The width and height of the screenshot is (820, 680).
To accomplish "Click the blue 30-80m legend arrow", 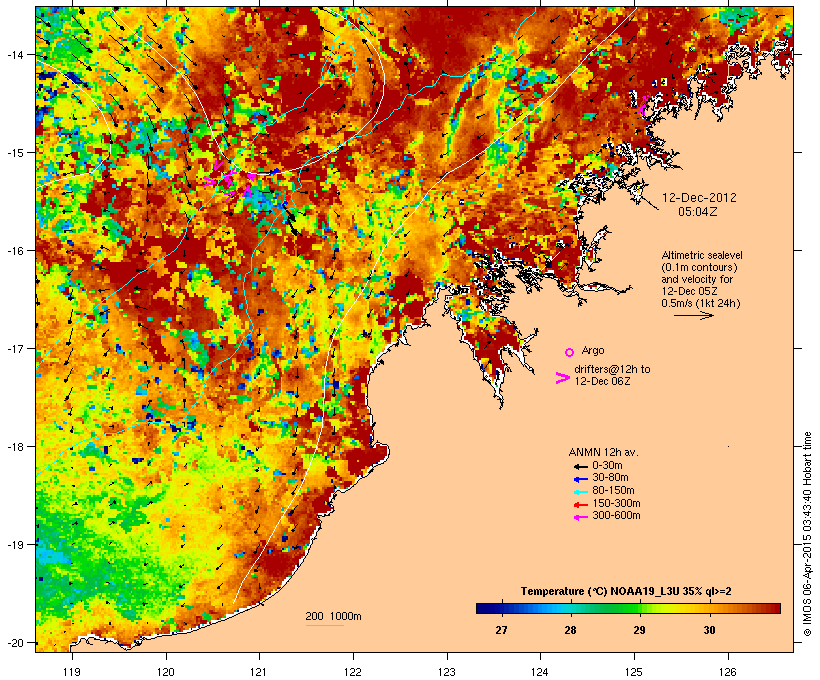I will point(580,479).
